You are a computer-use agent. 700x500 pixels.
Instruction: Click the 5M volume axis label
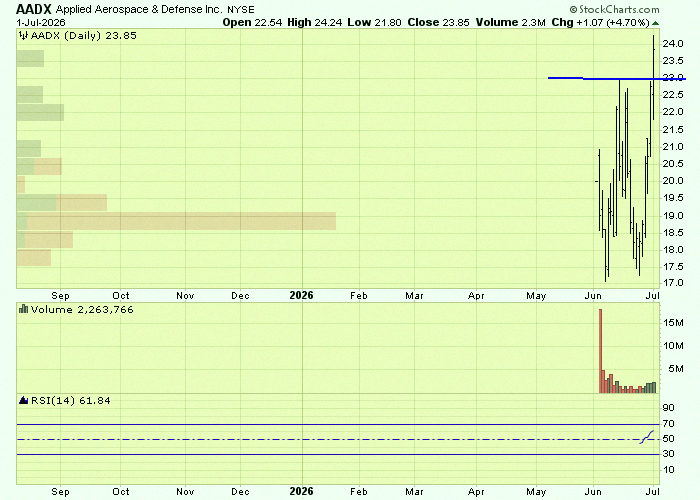pyautogui.click(x=676, y=369)
